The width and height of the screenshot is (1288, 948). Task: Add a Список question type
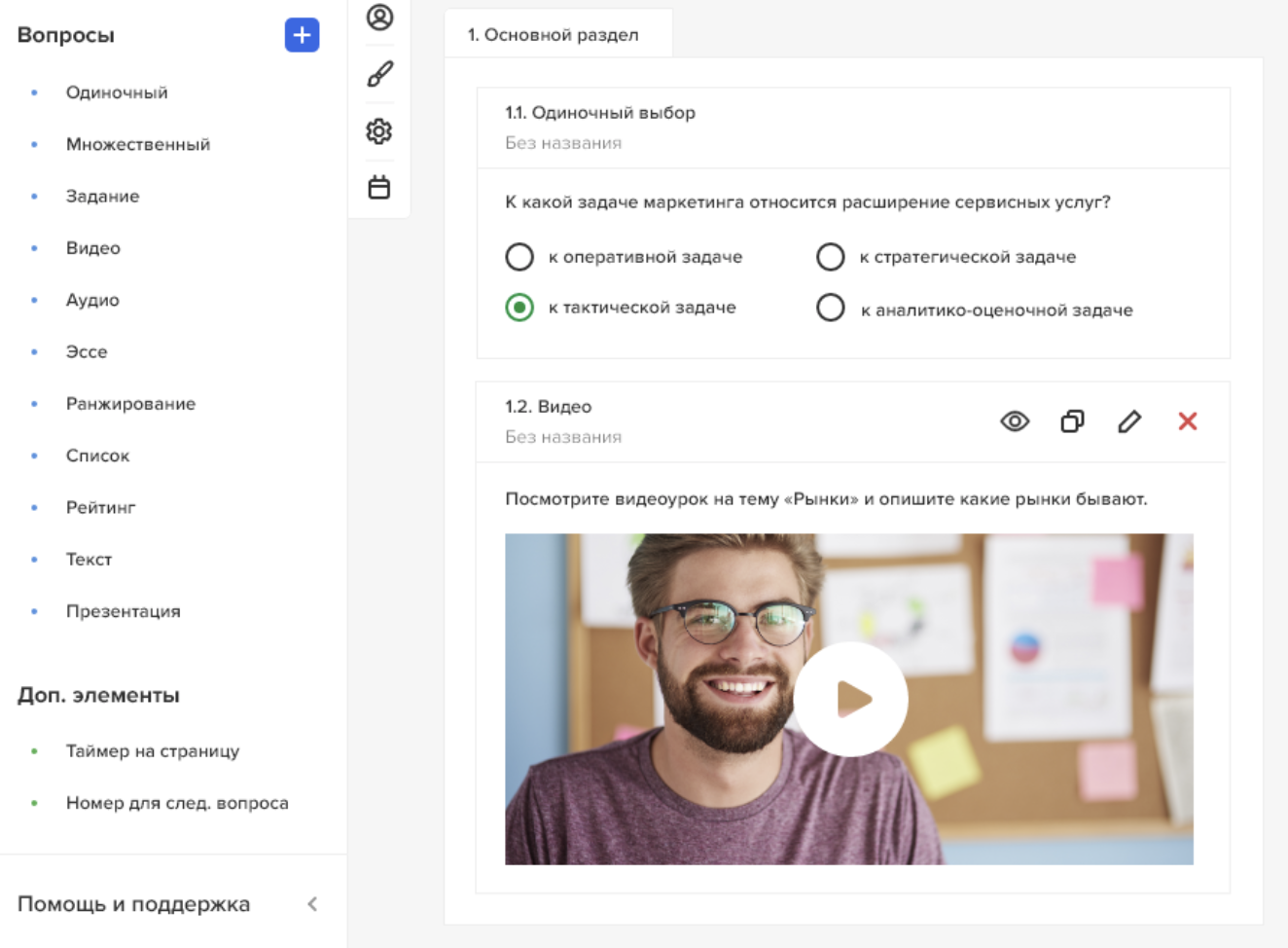pos(97,456)
